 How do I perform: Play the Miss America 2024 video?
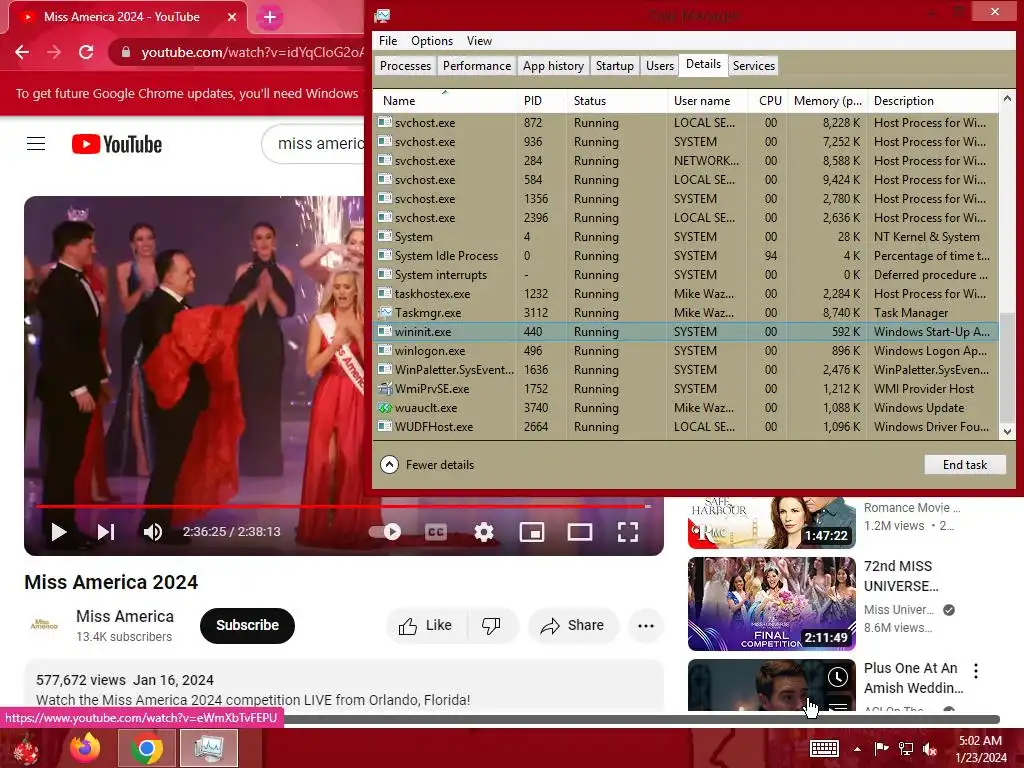pos(59,532)
